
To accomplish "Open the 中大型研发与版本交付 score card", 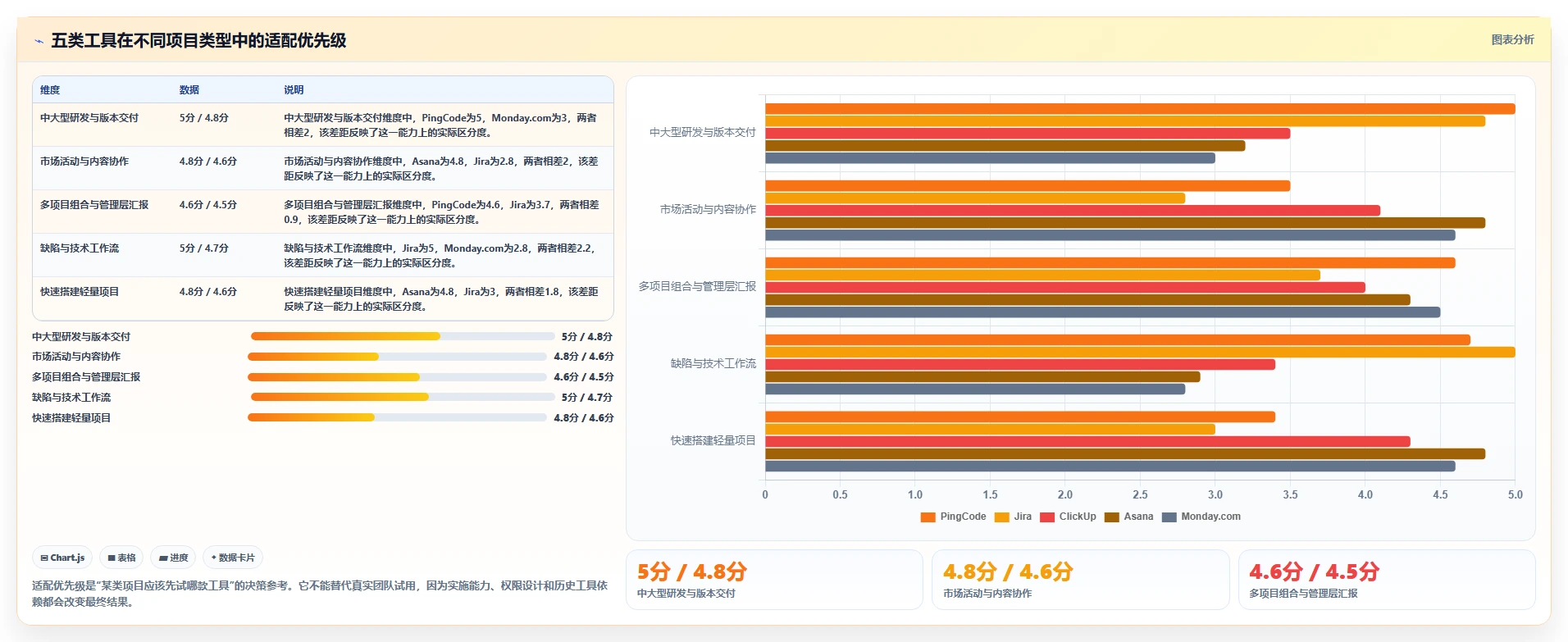I will [x=774, y=580].
